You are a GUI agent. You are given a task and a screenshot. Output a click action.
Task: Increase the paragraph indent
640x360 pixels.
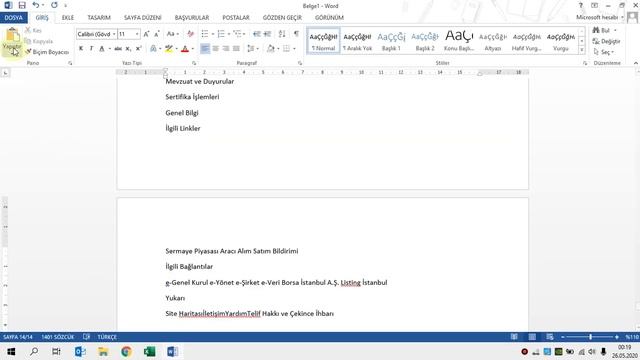(267, 34)
